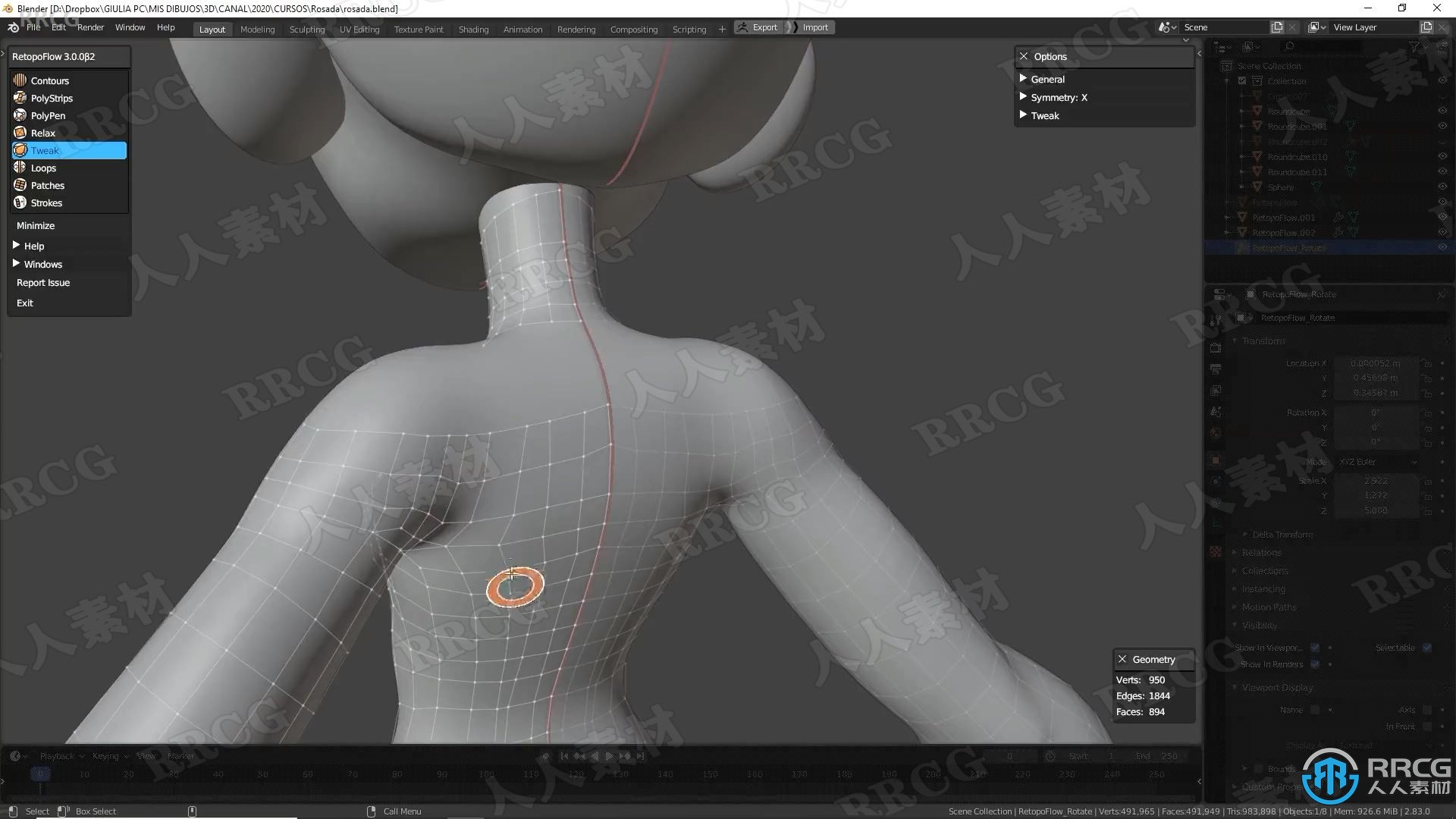Viewport: 1456px width, 819px height.
Task: Select the Patches tool in RetopoFlow
Action: pos(47,184)
